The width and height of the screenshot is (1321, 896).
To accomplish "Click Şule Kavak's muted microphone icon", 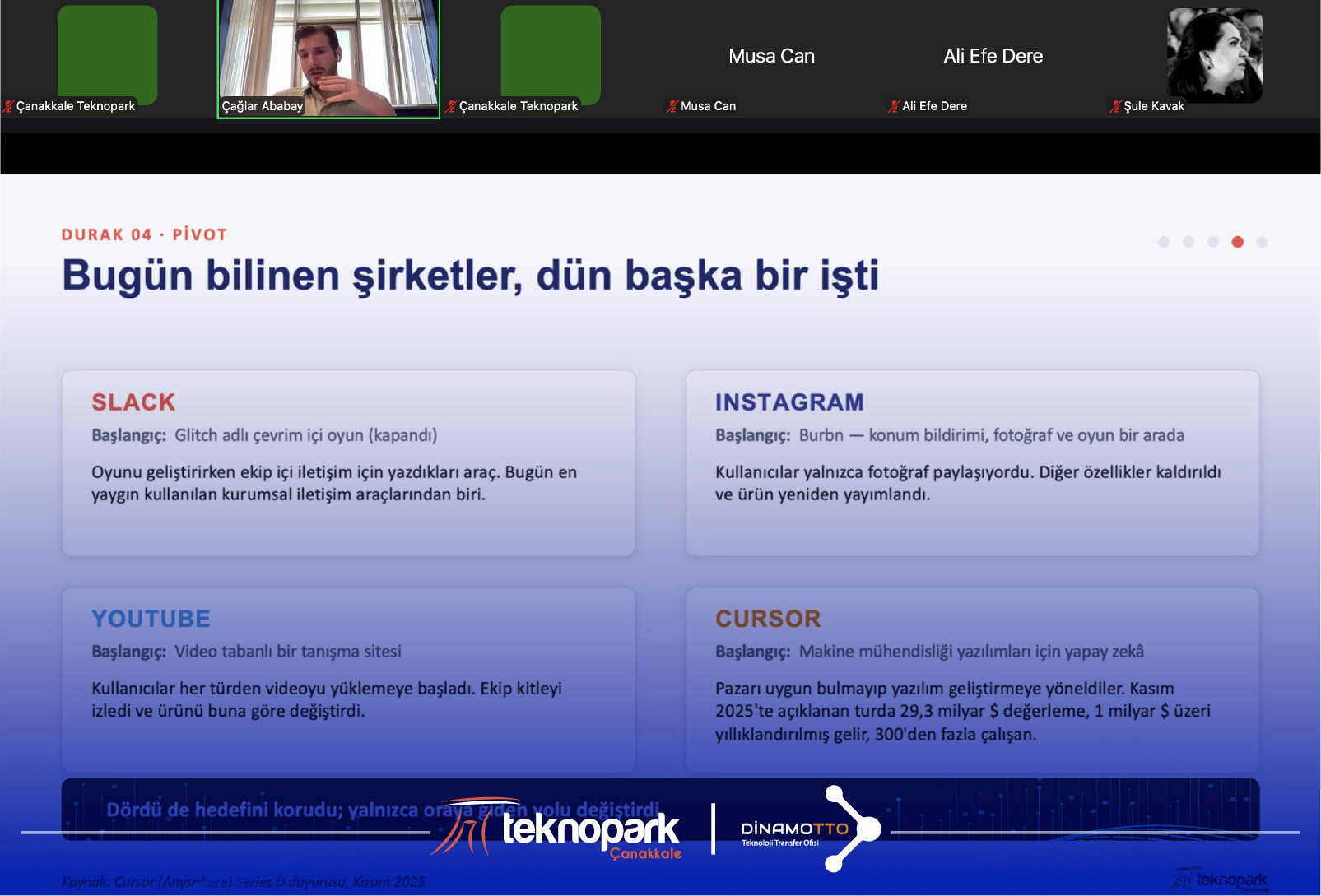I will tap(1115, 106).
